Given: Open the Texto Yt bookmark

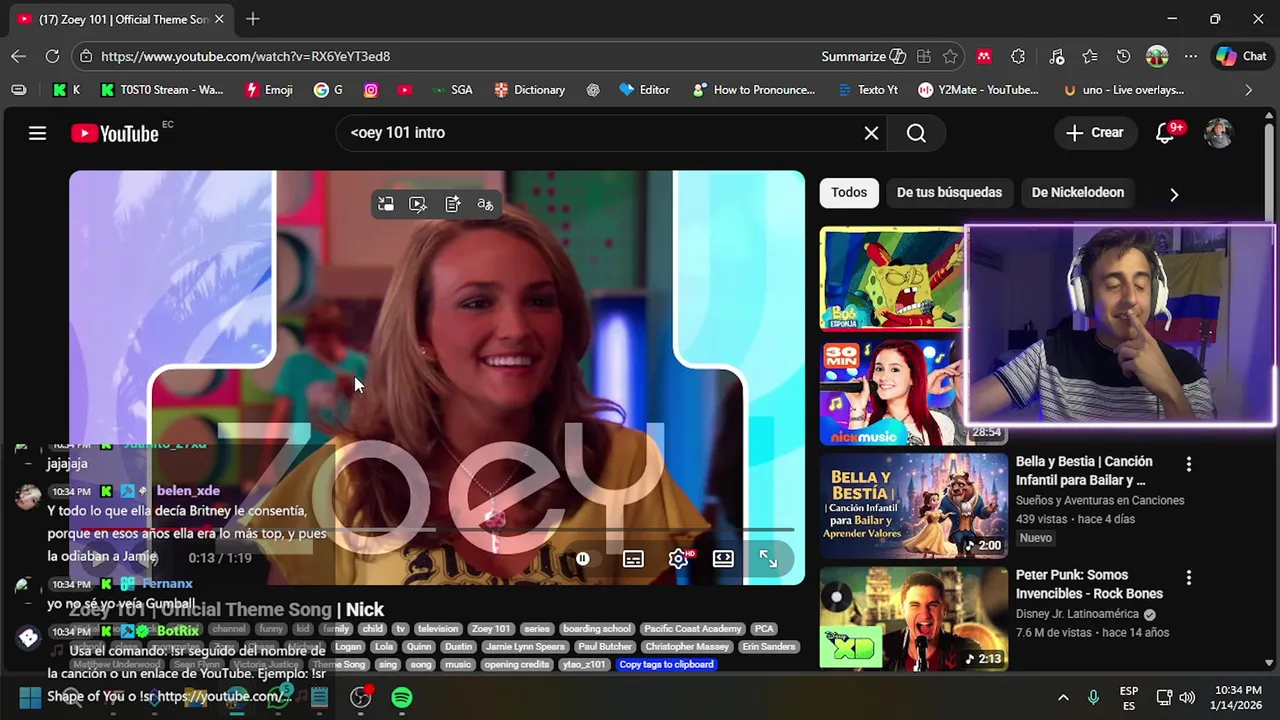Looking at the screenshot, I should pyautogui.click(x=868, y=90).
